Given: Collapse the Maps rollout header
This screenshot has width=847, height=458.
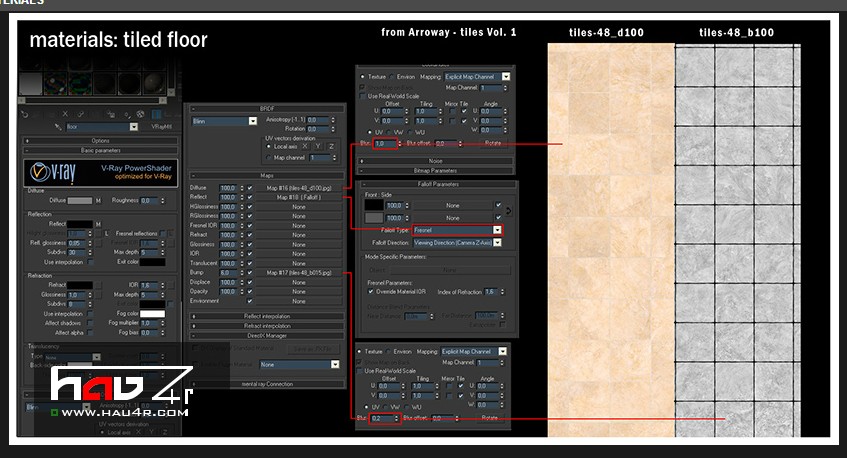Looking at the screenshot, I should (267, 176).
